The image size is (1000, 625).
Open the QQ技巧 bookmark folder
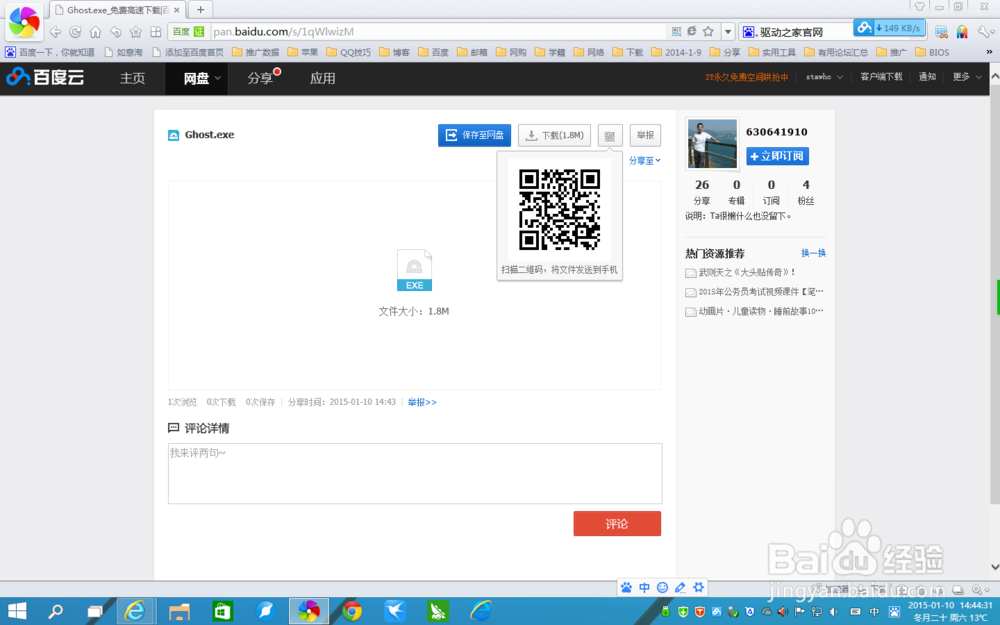pyautogui.click(x=348, y=52)
